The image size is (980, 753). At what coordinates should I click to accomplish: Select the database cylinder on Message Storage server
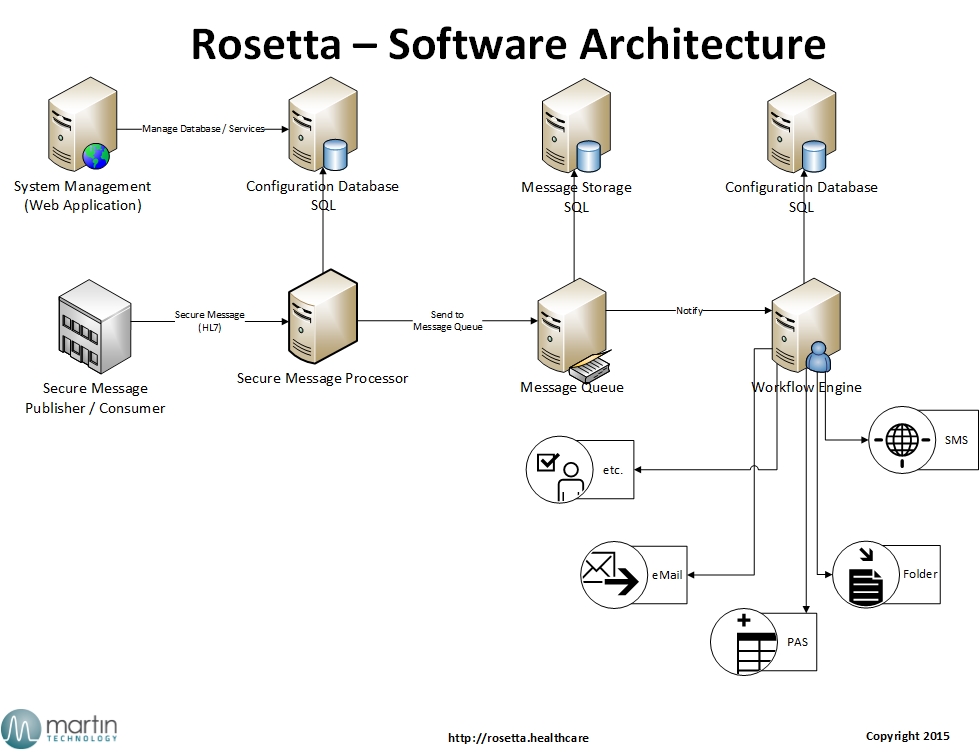(x=588, y=156)
